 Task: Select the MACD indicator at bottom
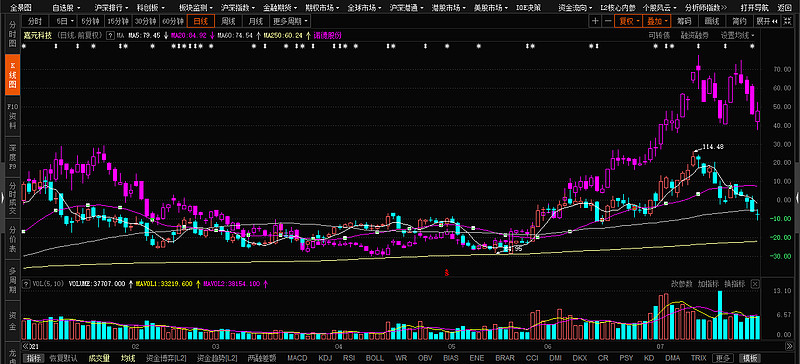297,358
